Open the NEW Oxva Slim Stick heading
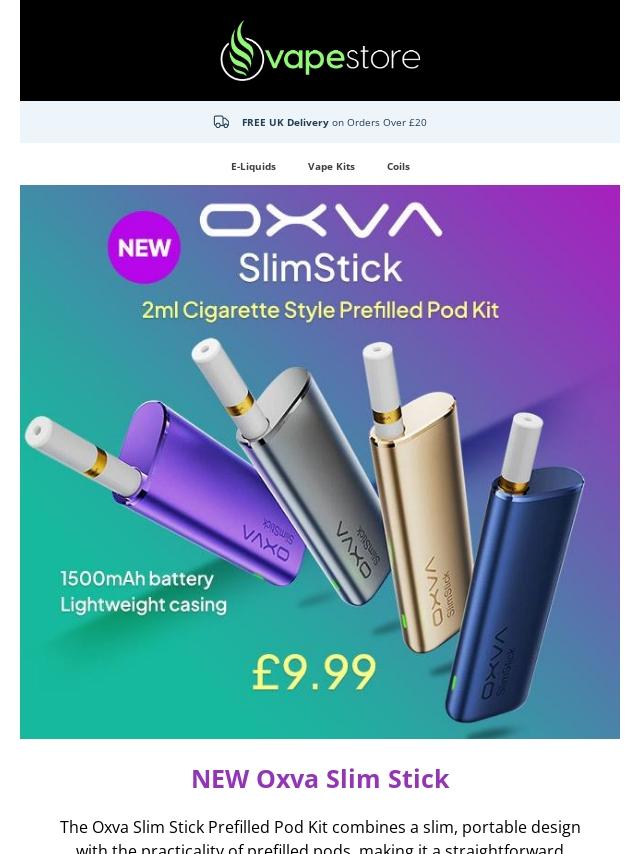The image size is (640, 854). (x=320, y=779)
